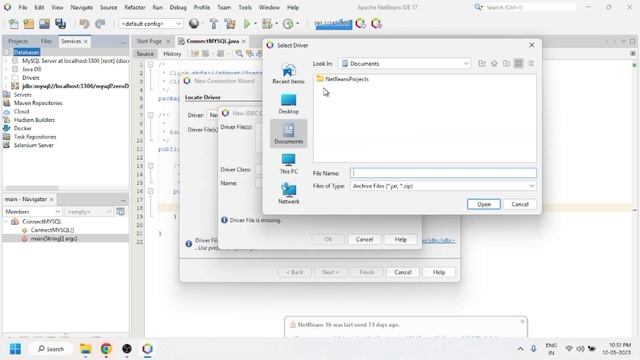Open the Look In Documents dropdown
The height and width of the screenshot is (360, 640).
coord(404,64)
